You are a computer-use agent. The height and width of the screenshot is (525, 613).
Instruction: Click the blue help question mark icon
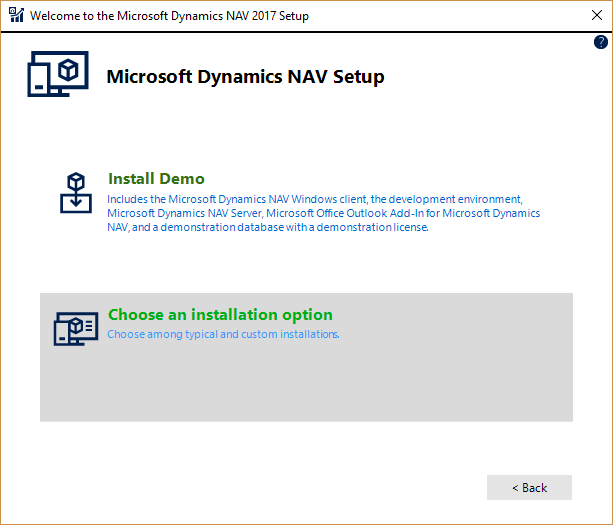pos(601,43)
